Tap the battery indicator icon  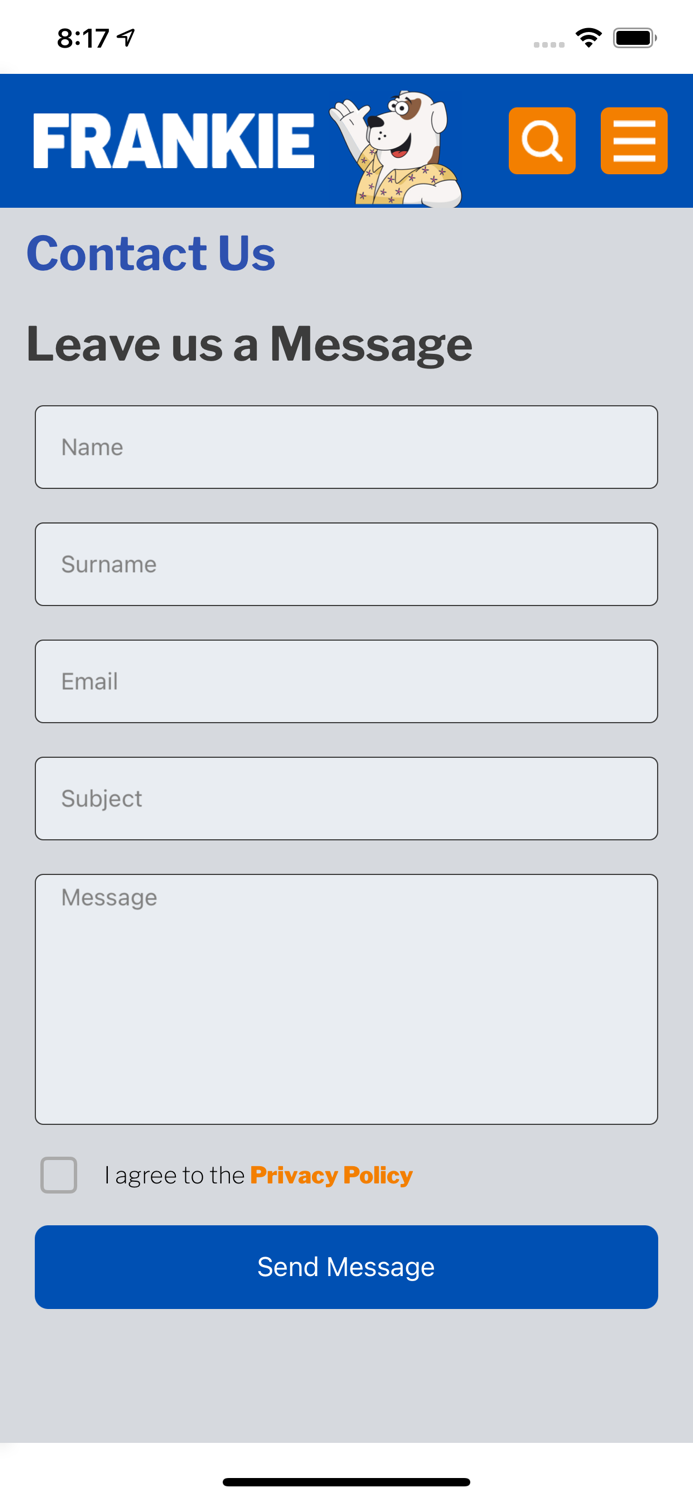click(635, 38)
